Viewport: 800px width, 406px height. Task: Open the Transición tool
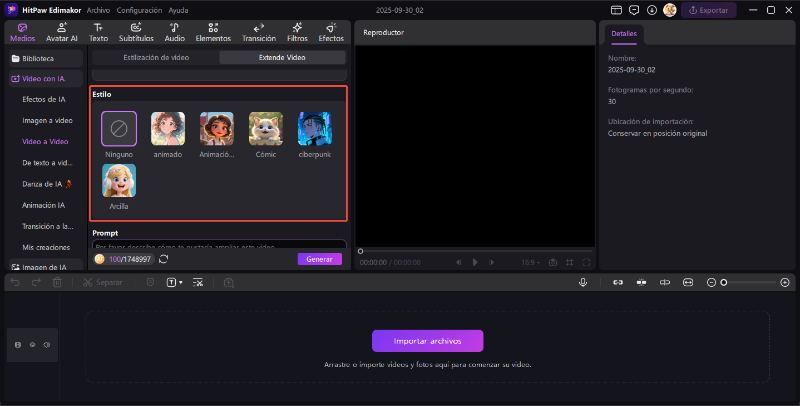(259, 32)
